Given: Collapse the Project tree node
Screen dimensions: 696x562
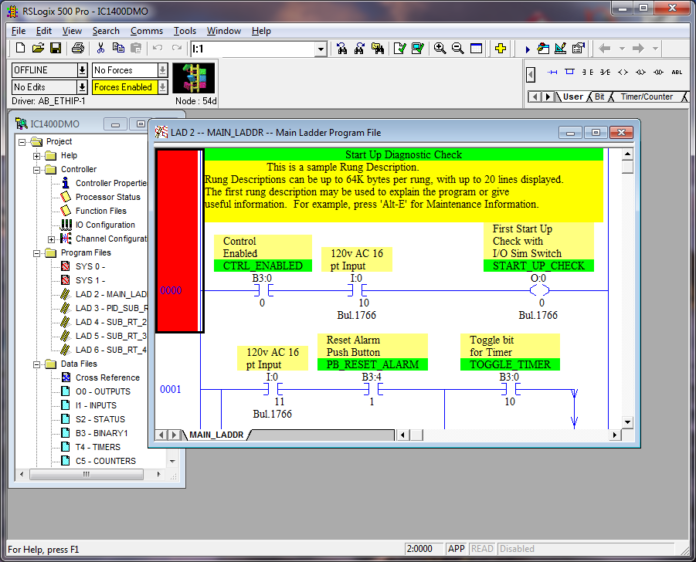Looking at the screenshot, I should 22,142.
